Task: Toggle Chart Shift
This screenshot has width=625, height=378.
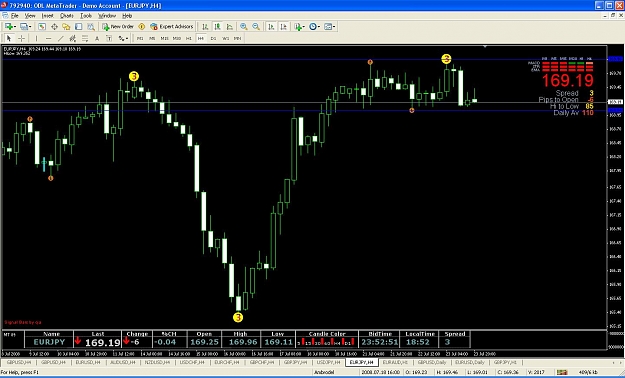Action: 283,26
